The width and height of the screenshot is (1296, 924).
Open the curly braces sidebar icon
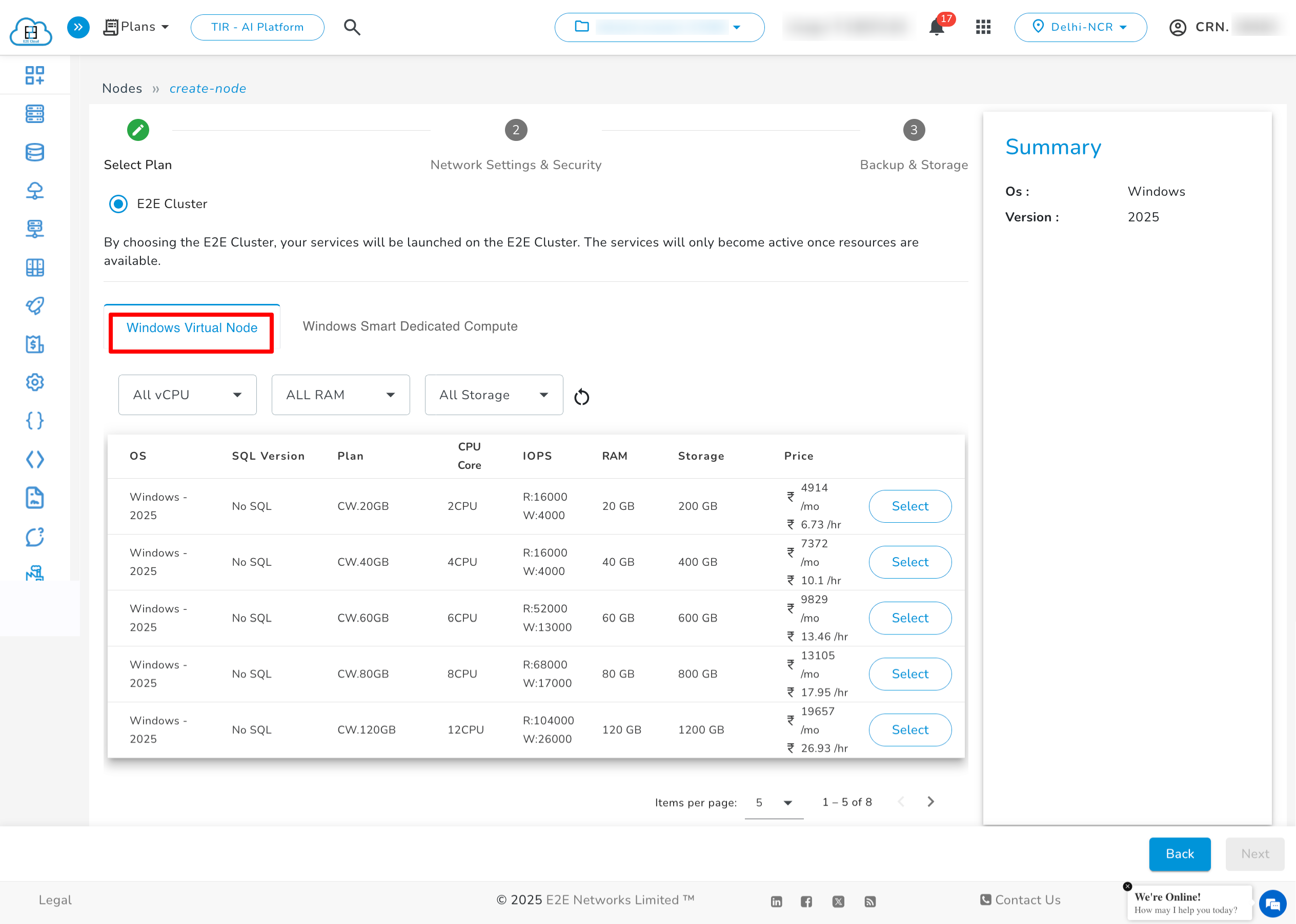pyautogui.click(x=35, y=421)
